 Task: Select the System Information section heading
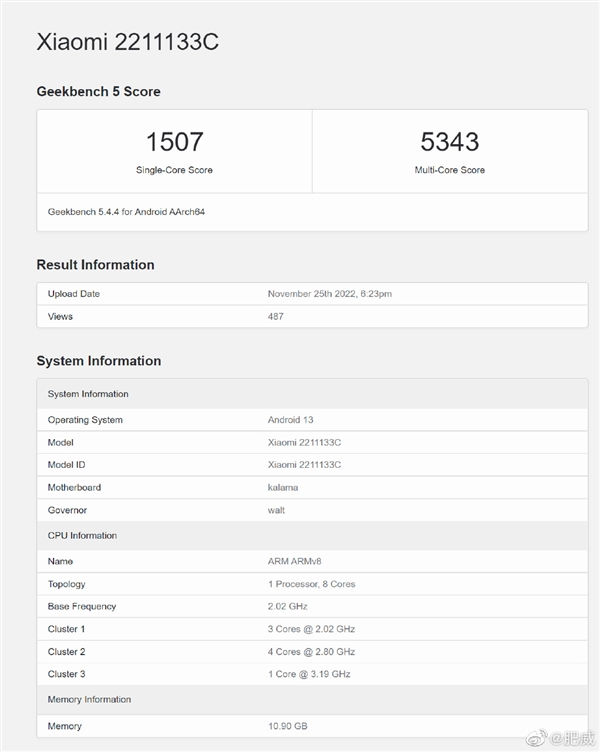98,361
